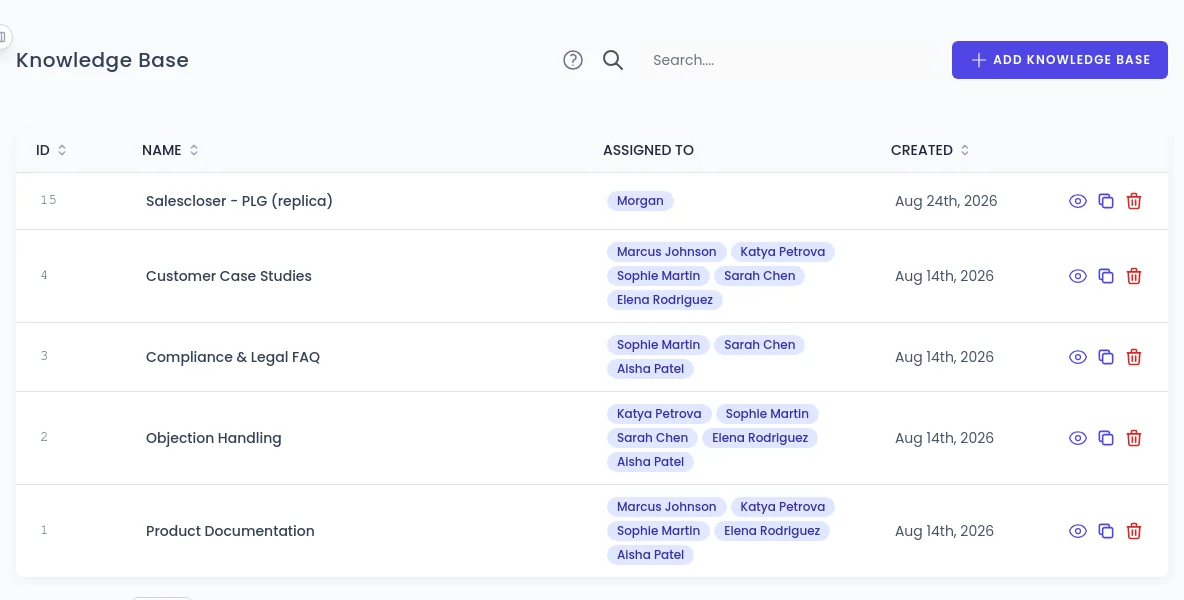The height and width of the screenshot is (600, 1184).
Task: View the Compliance & Legal FAQ entry
Action: point(1078,357)
